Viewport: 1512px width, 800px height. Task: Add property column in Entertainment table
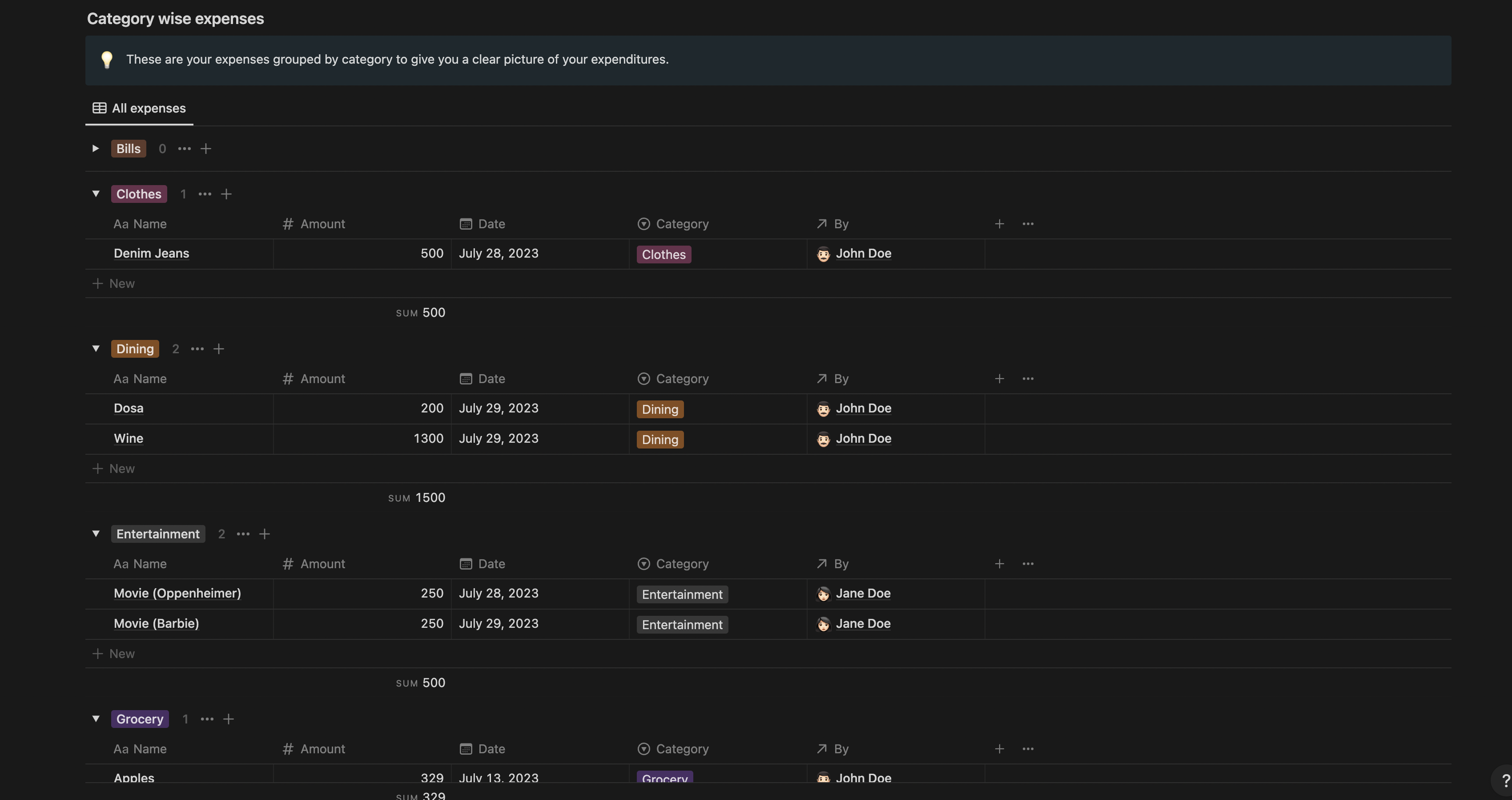(x=999, y=564)
